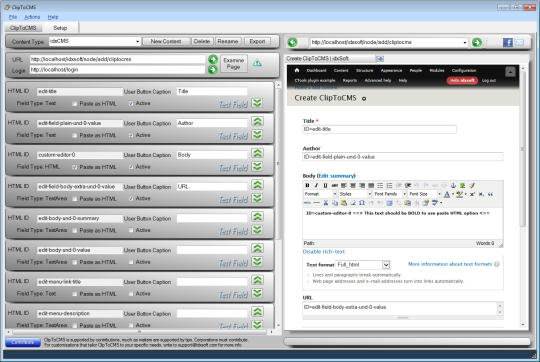
Task: Move the edit-menu-link-title row up
Action: (257, 280)
